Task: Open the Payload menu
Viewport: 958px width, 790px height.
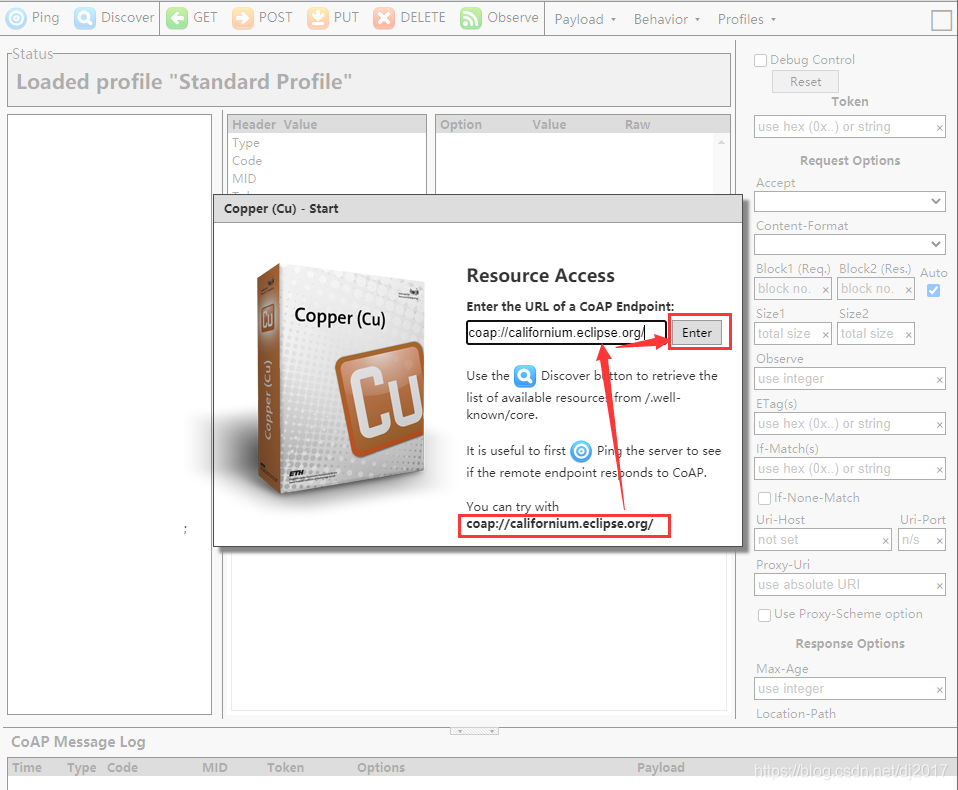Action: (x=585, y=20)
